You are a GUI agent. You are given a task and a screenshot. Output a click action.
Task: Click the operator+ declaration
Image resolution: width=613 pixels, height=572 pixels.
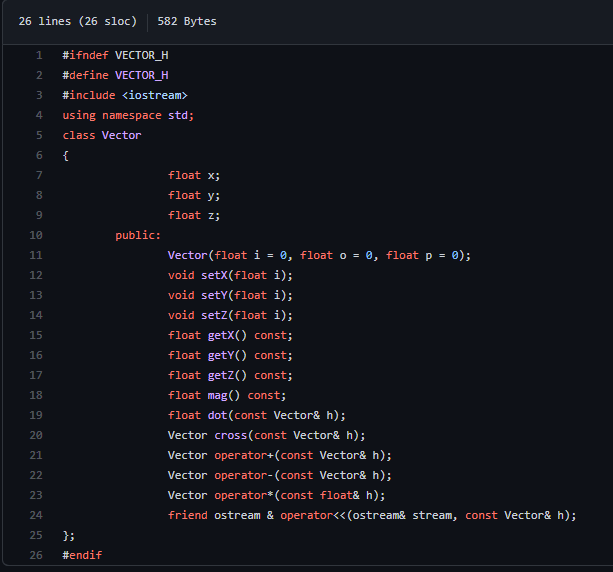(244, 455)
